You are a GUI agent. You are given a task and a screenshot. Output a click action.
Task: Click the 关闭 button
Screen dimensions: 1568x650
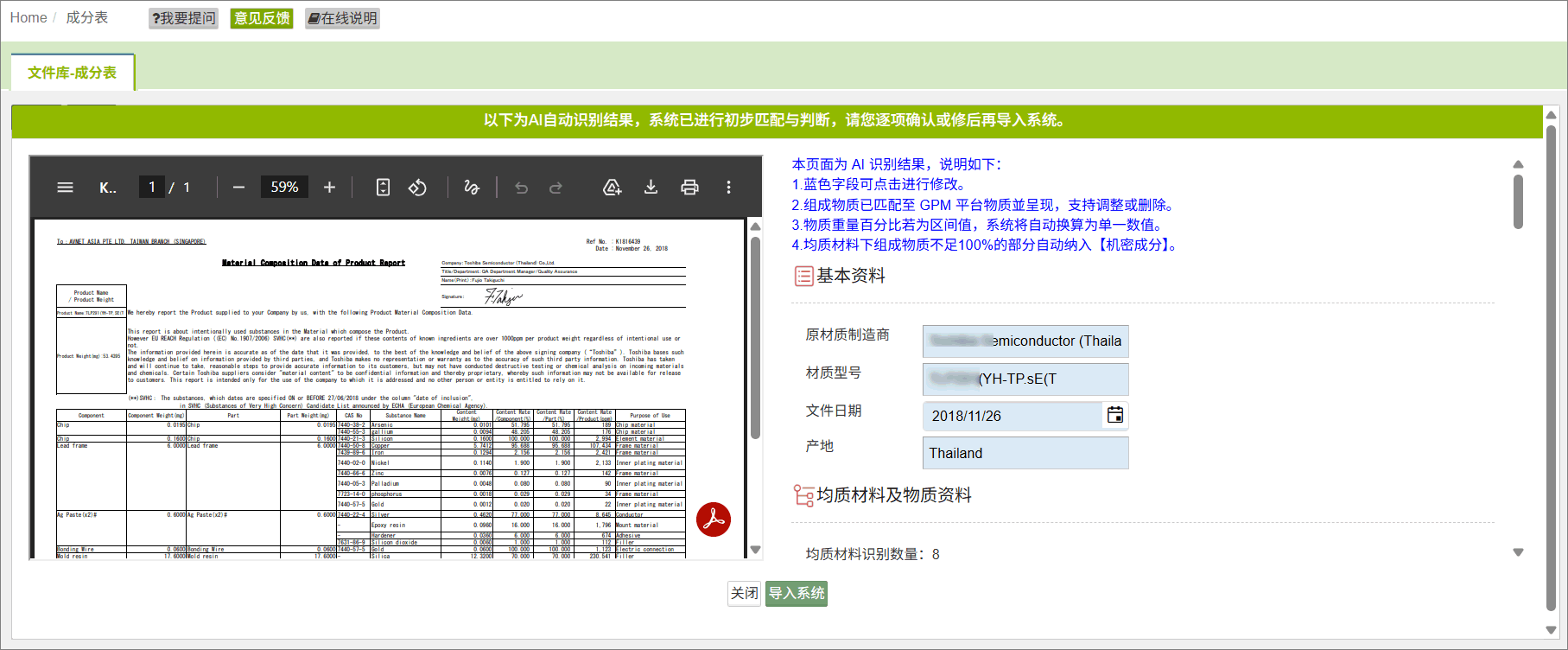[744, 593]
